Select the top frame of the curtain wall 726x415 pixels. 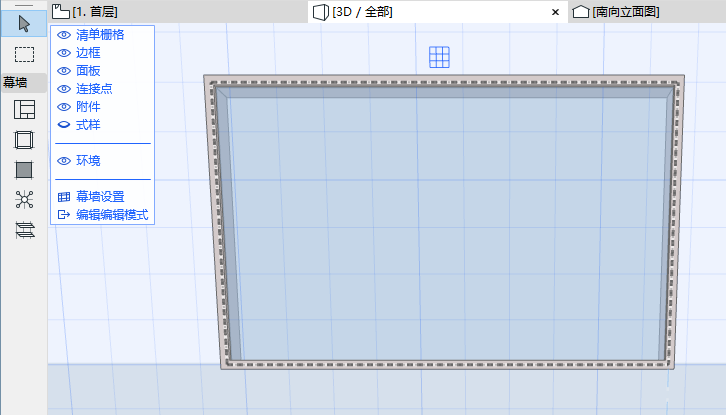pyautogui.click(x=444, y=80)
